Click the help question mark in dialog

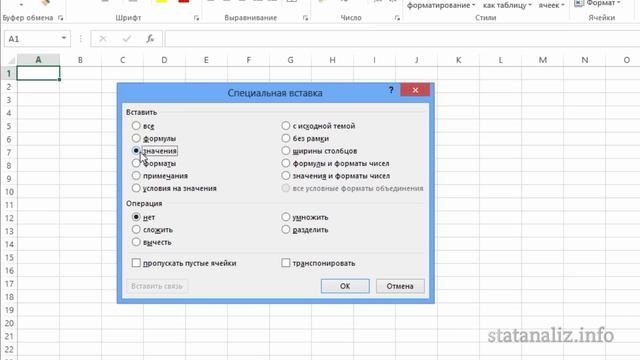coord(391,90)
